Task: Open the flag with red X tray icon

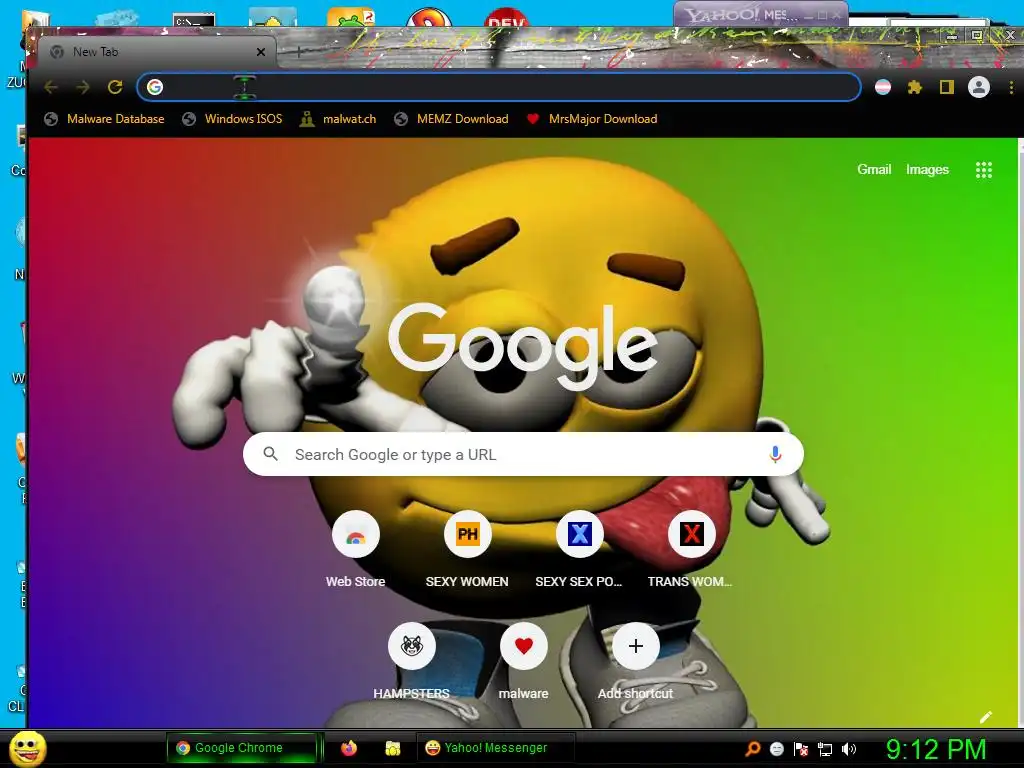Action: tap(801, 749)
